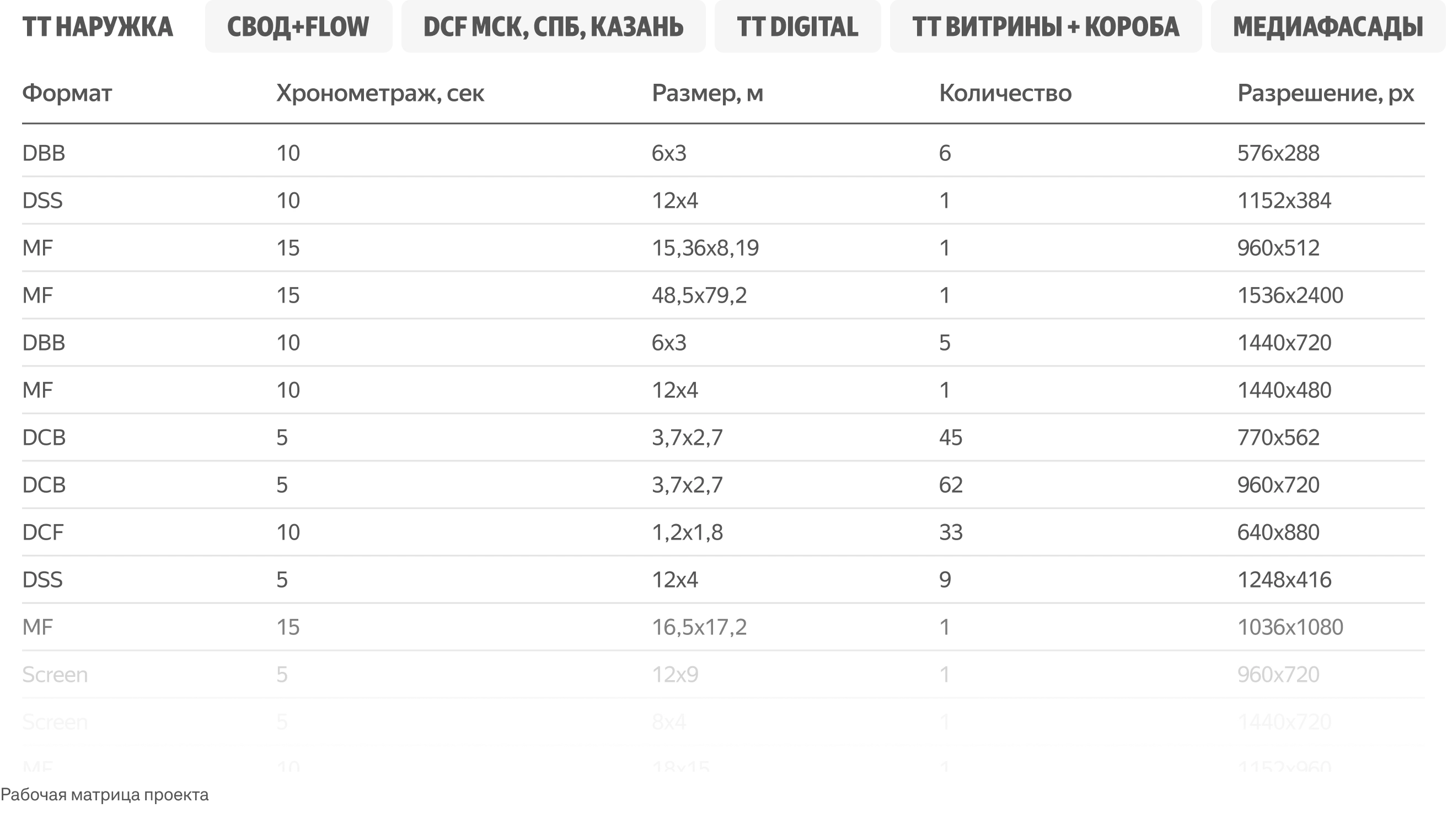Image resolution: width=1447 pixels, height=840 pixels.
Task: Open the СВОД+FLOW tab
Action: [298, 27]
